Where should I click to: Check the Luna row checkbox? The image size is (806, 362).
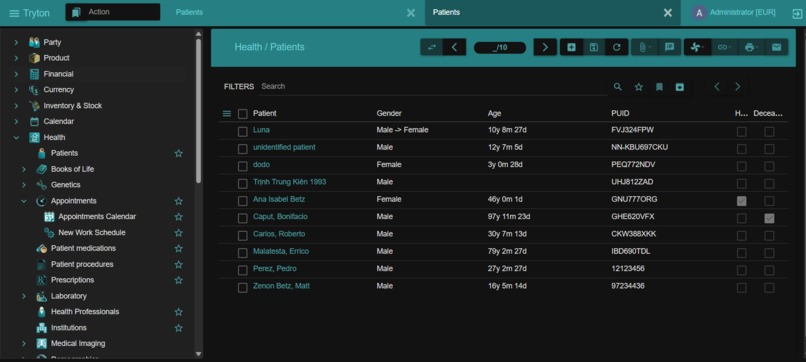(243, 132)
